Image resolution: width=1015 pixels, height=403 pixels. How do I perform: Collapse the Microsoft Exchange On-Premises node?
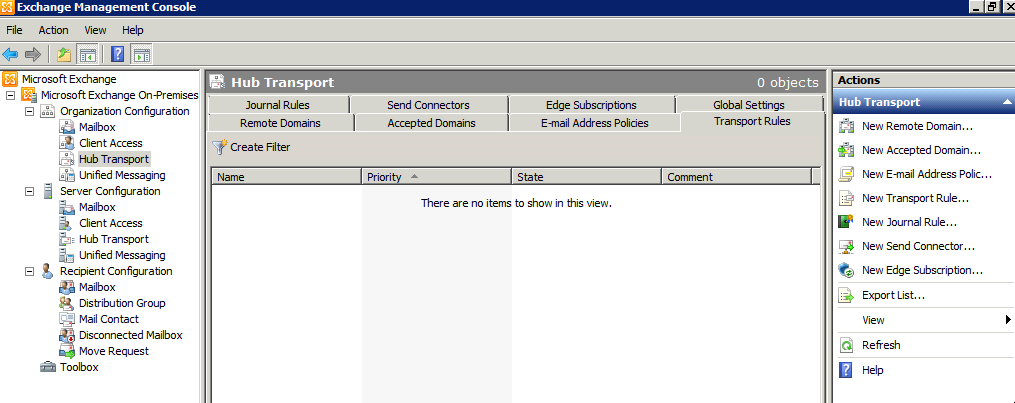click(10, 95)
